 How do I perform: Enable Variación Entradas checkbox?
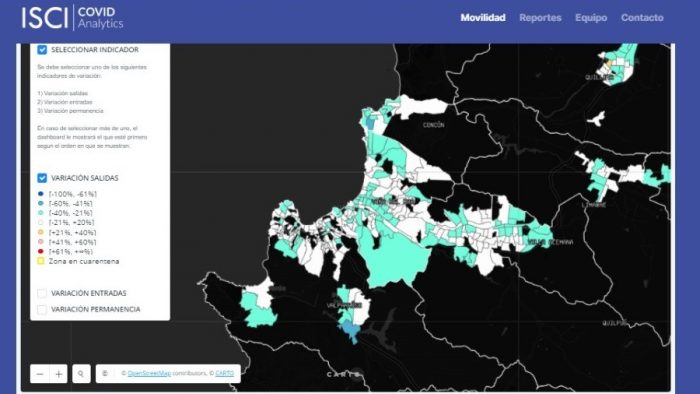coord(42,293)
